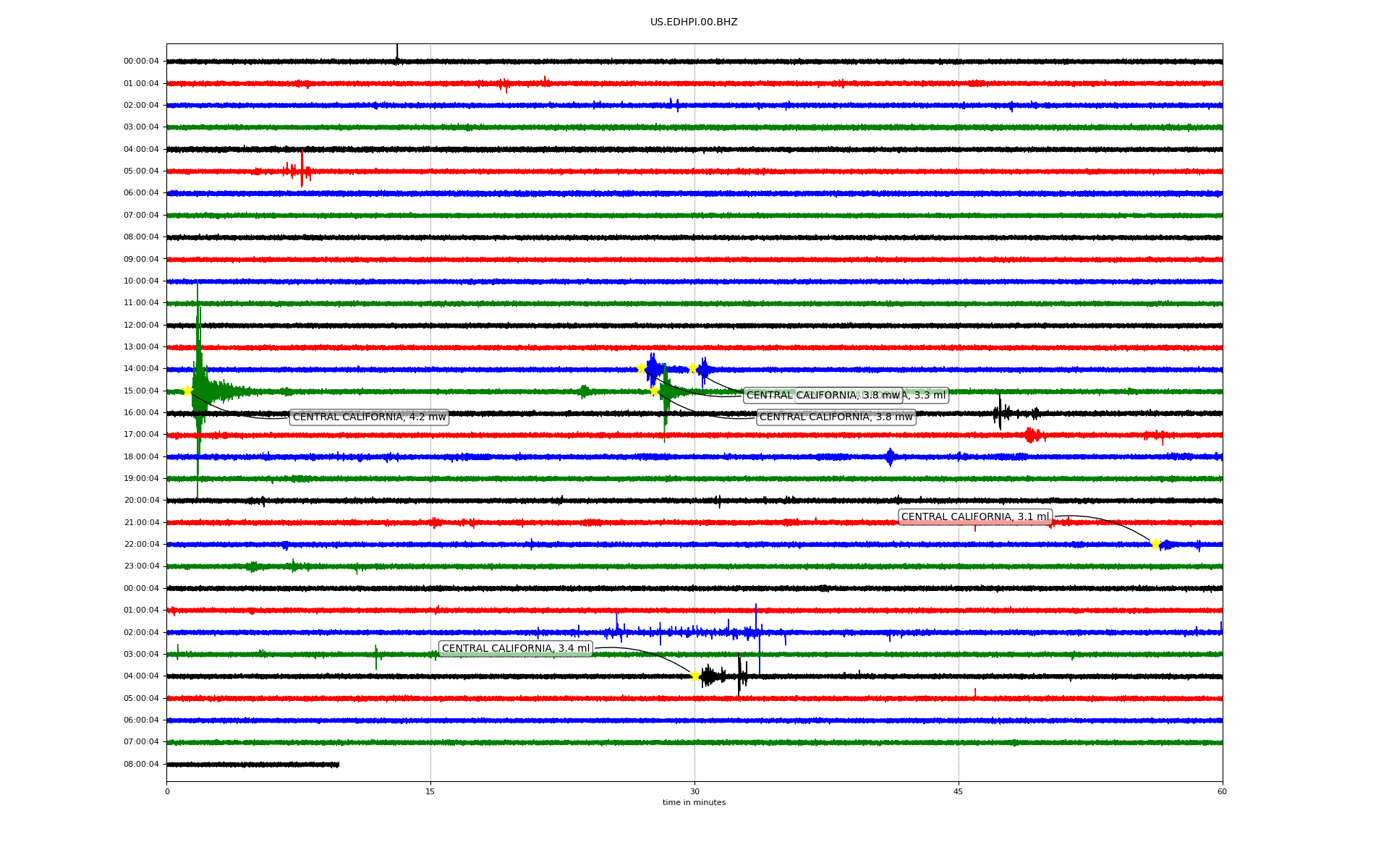Image resolution: width=1389 pixels, height=868 pixels.
Task: Click the 45 tick label on the x-axis
Action: pyautogui.click(x=959, y=791)
